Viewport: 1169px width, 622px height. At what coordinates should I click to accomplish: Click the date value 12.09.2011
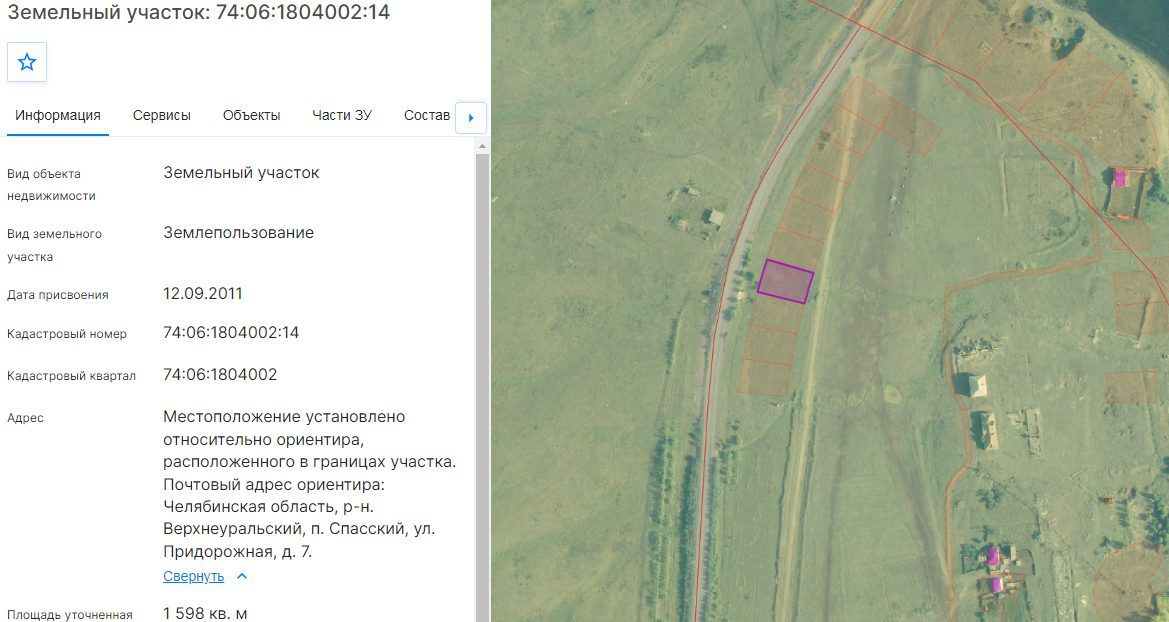[x=203, y=293]
